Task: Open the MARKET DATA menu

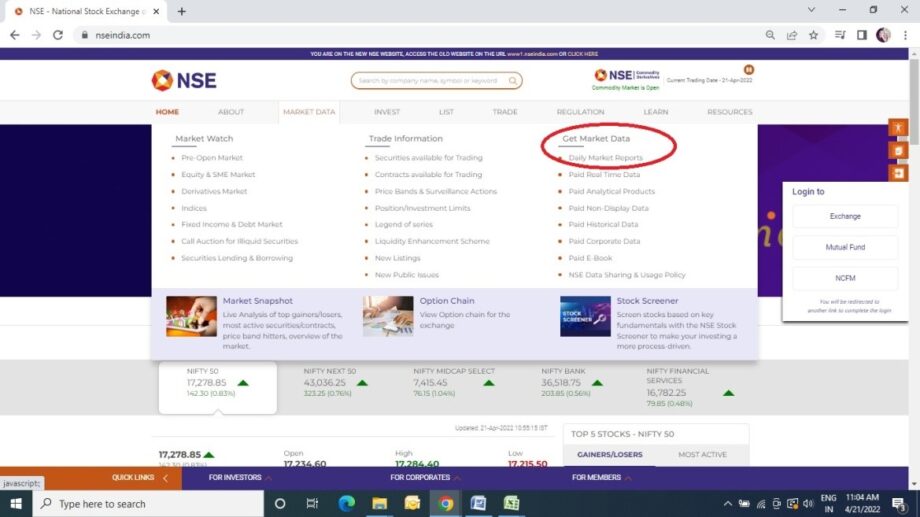Action: pos(309,112)
